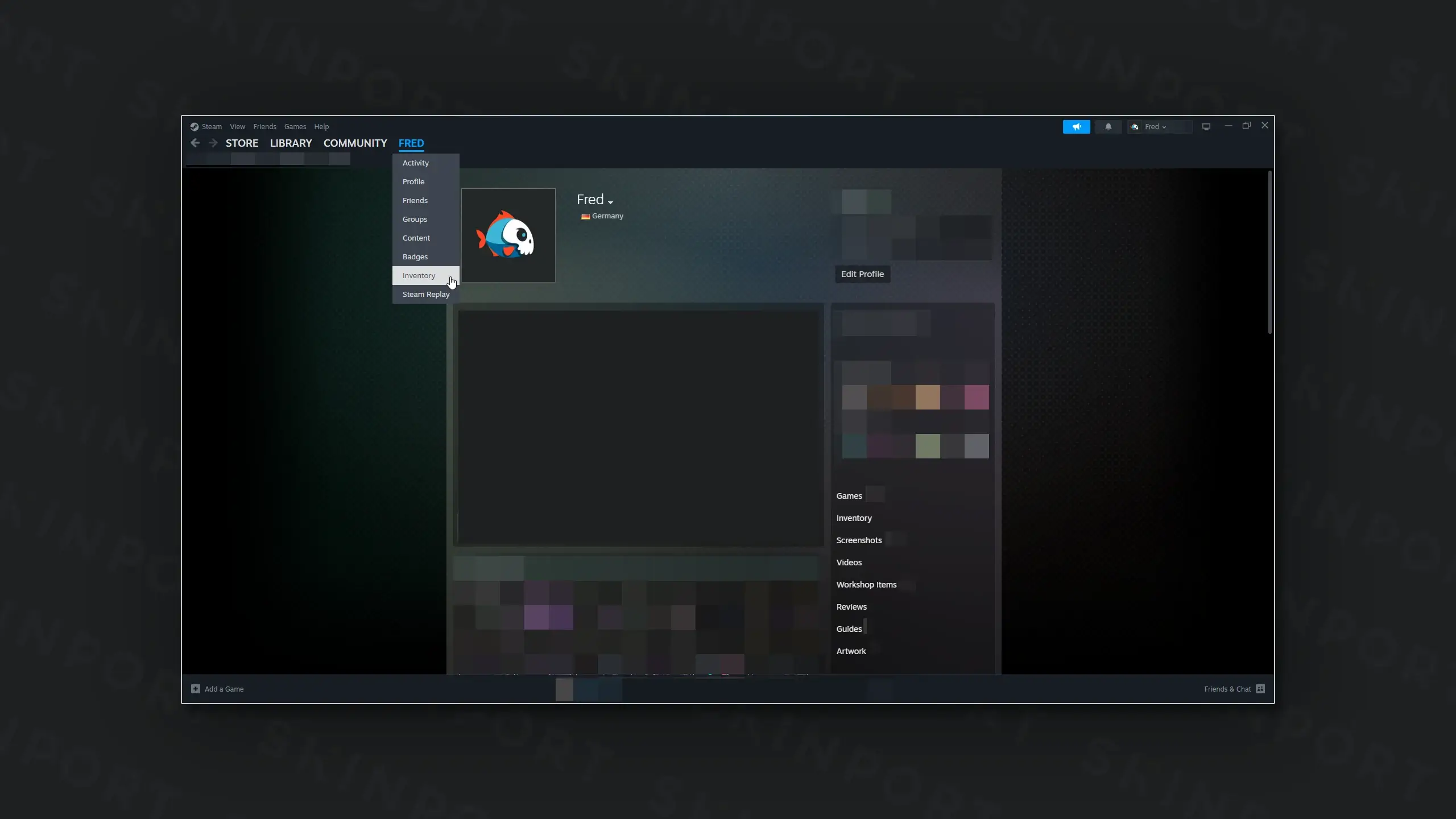Image resolution: width=1456 pixels, height=819 pixels.
Task: Click the vertical scrollbar on the right
Action: point(1269,252)
